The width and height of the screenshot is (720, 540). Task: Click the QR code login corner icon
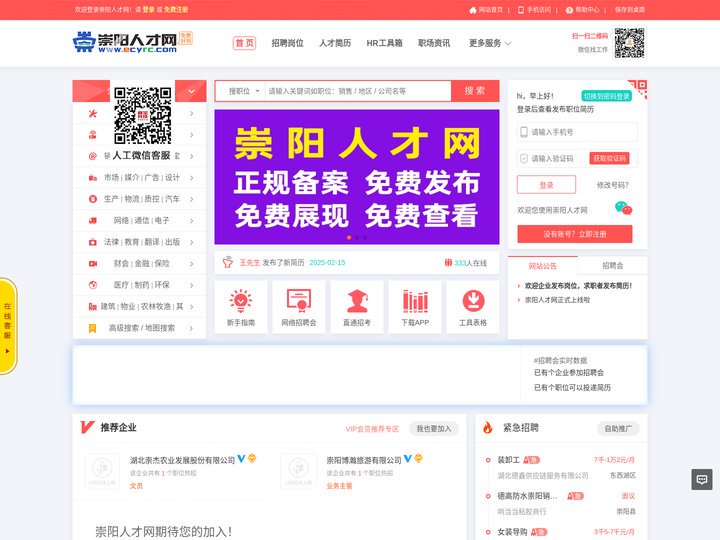coord(638,89)
